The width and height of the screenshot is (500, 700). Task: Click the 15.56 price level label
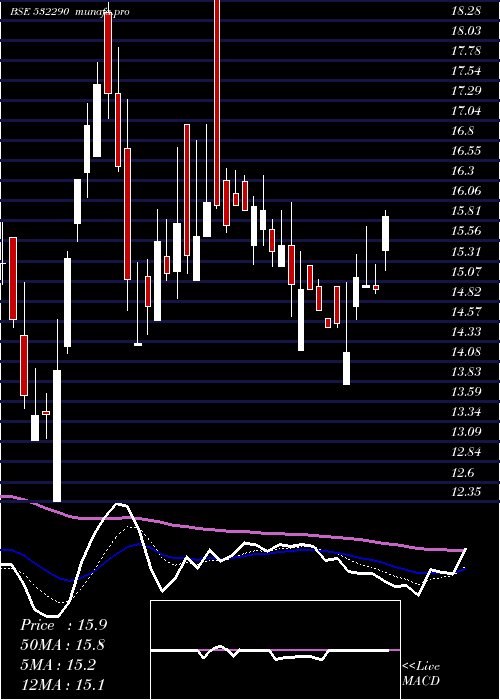(466, 231)
